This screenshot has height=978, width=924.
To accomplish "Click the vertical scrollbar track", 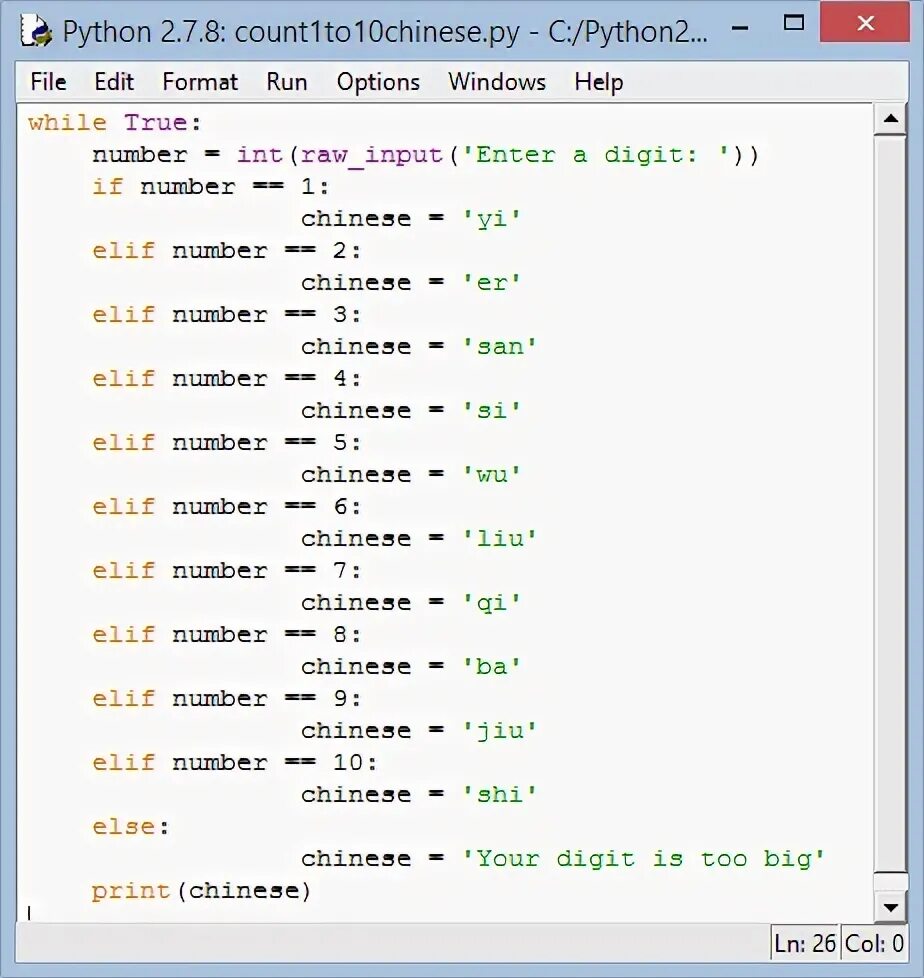I will click(x=890, y=505).
